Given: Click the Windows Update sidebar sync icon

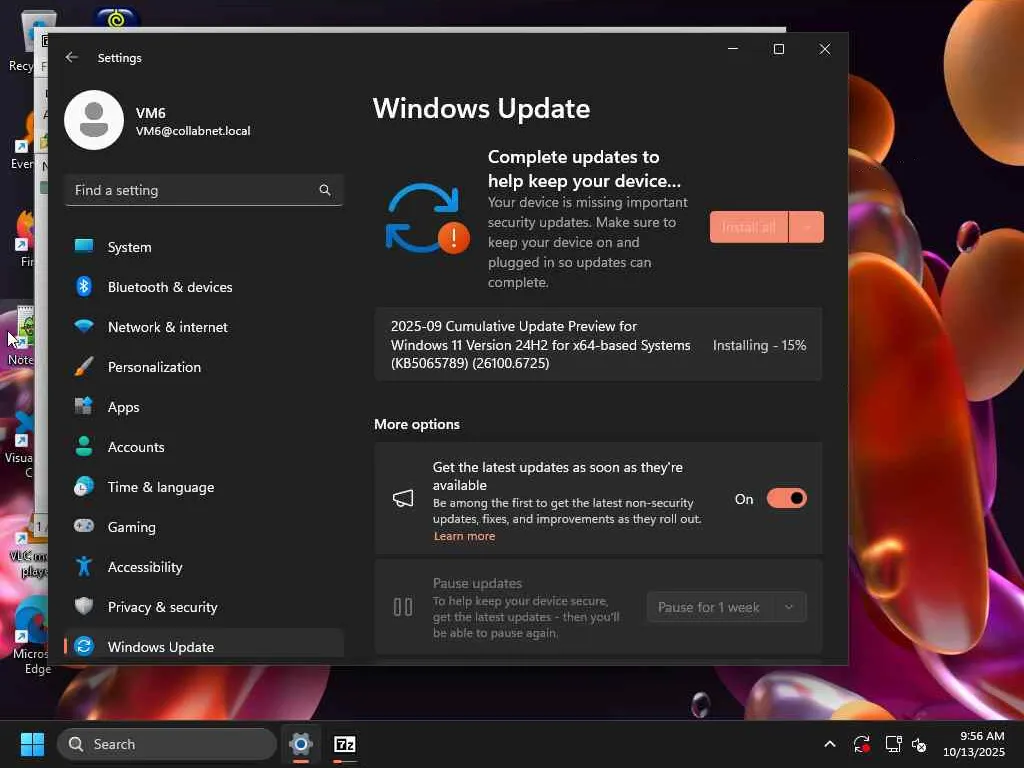Looking at the screenshot, I should pos(84,646).
